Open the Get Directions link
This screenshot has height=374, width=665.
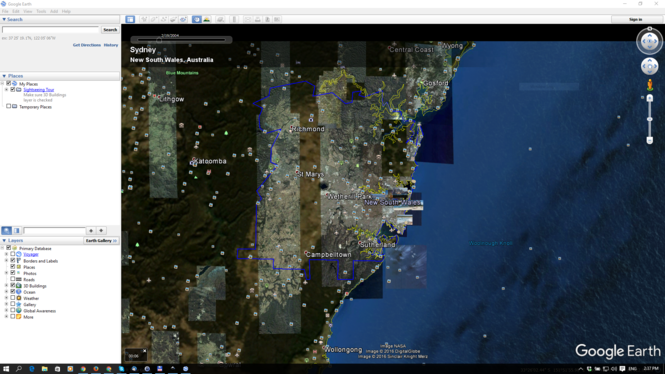pos(87,45)
